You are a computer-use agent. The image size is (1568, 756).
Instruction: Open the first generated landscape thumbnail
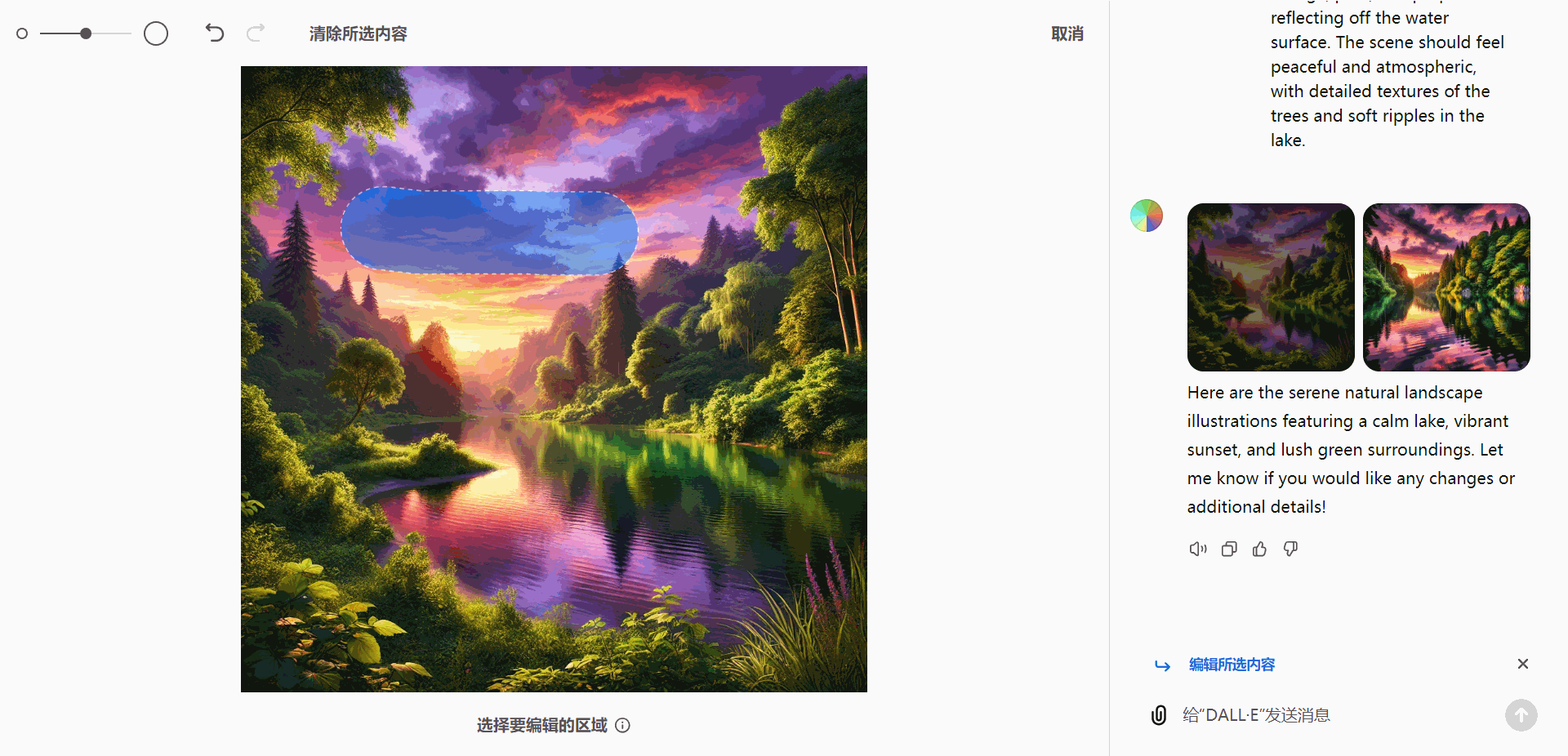point(1271,287)
